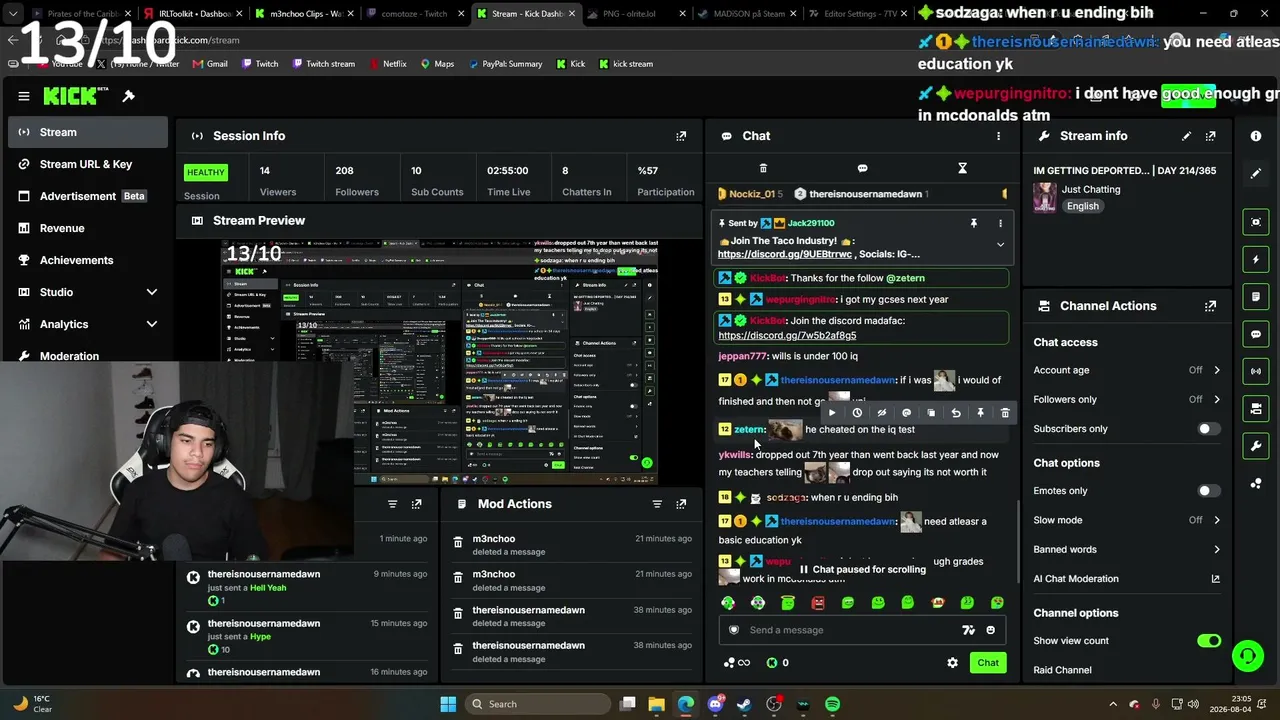Click the English language tag

[1082, 206]
